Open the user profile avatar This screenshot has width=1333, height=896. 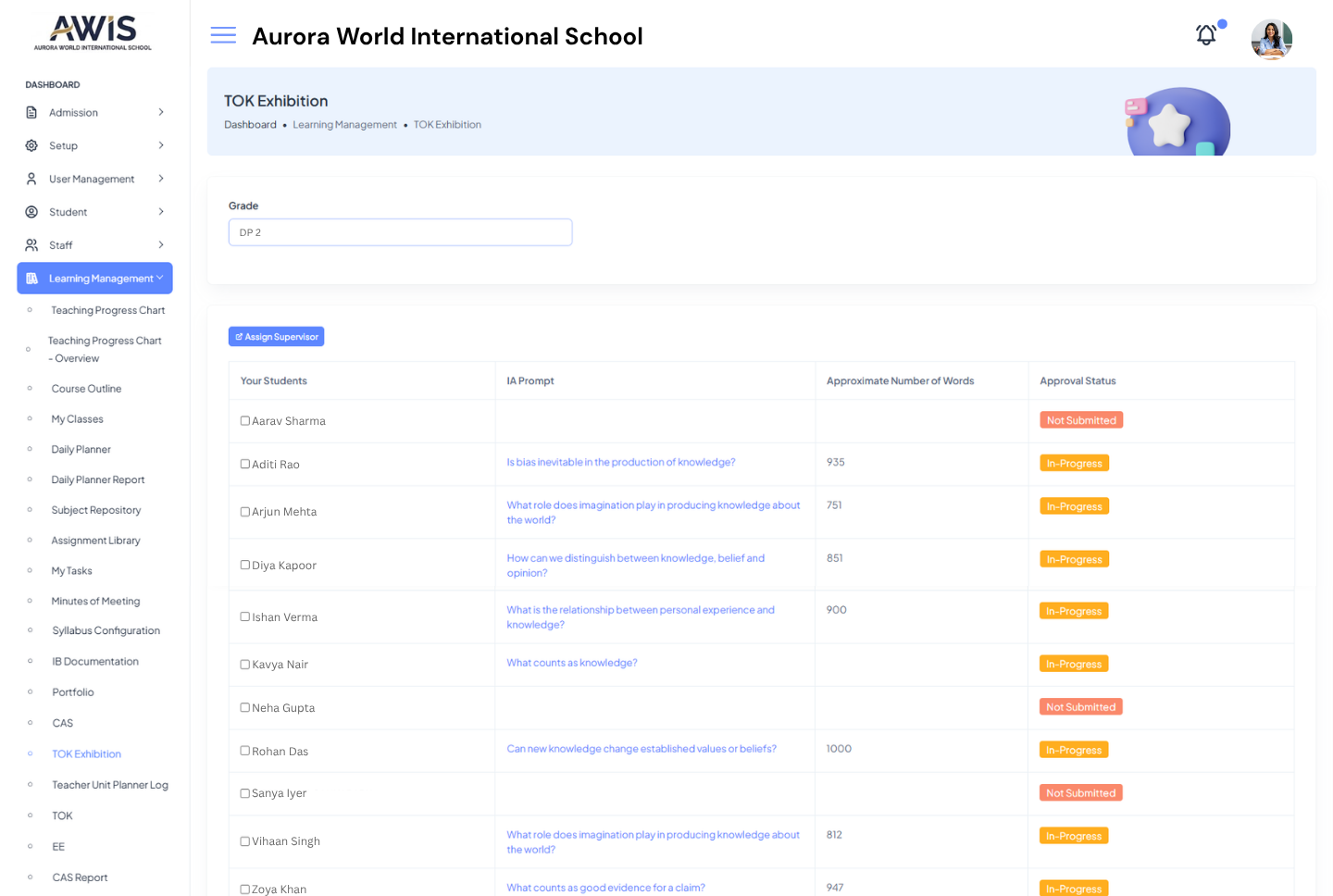click(1271, 39)
